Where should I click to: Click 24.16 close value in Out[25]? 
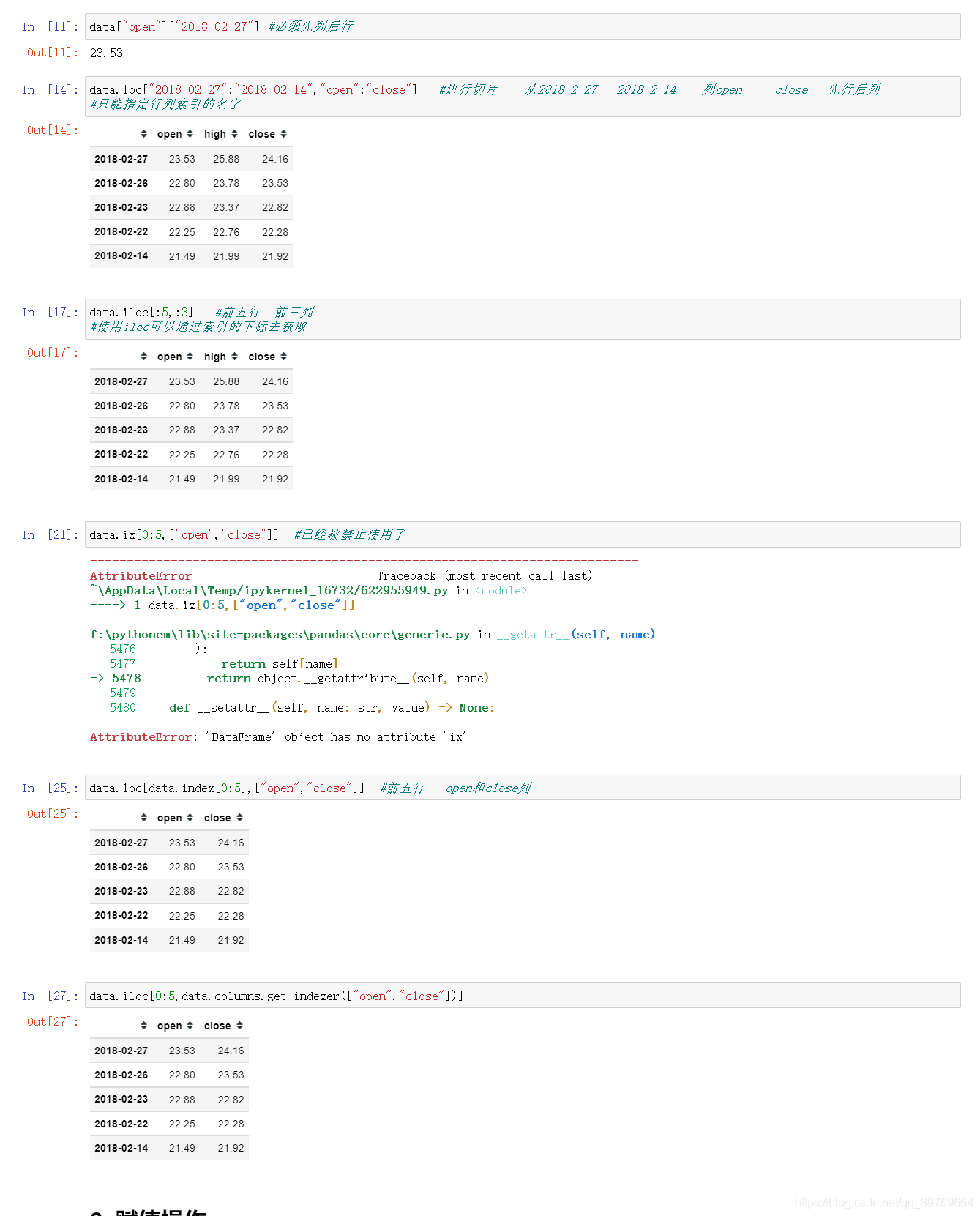(x=231, y=843)
